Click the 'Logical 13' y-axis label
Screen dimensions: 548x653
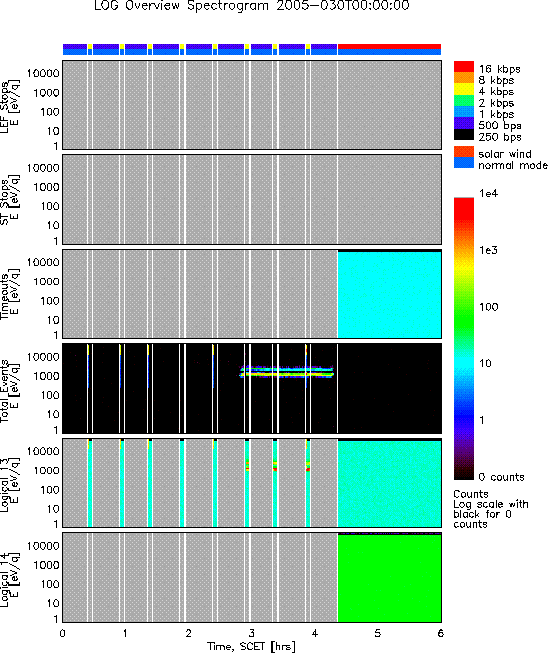click(x=5, y=485)
